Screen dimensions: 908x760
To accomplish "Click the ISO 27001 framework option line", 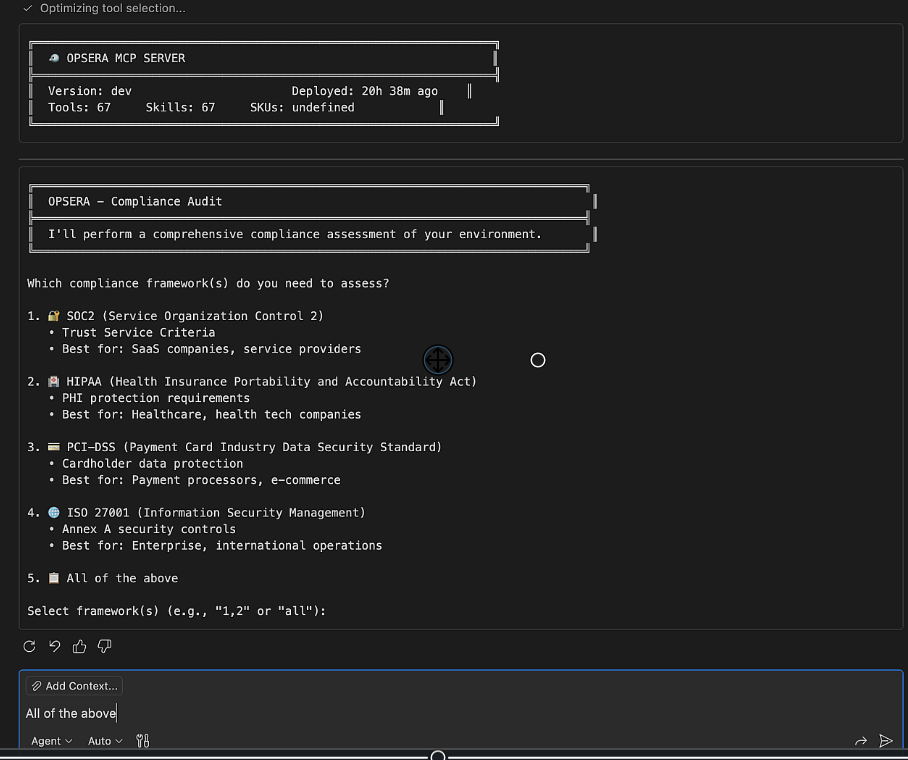I will point(215,513).
